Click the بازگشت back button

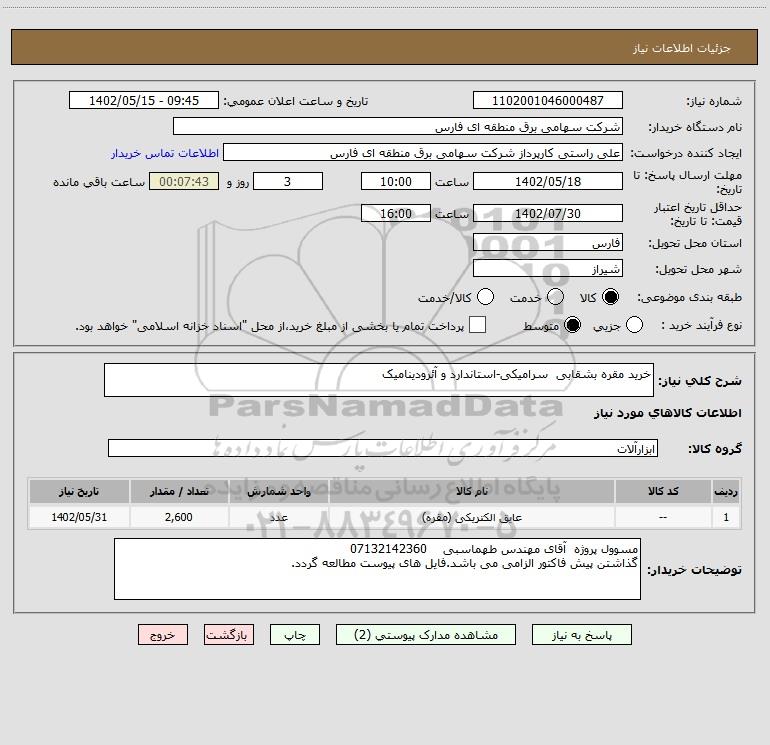[x=229, y=635]
